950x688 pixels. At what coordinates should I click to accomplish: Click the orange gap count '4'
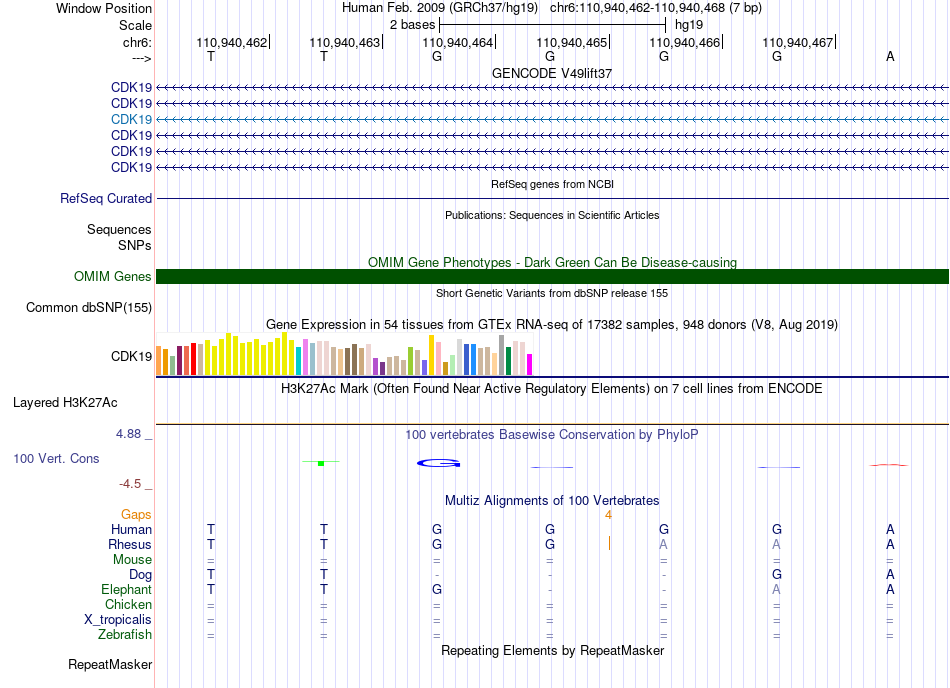click(608, 515)
